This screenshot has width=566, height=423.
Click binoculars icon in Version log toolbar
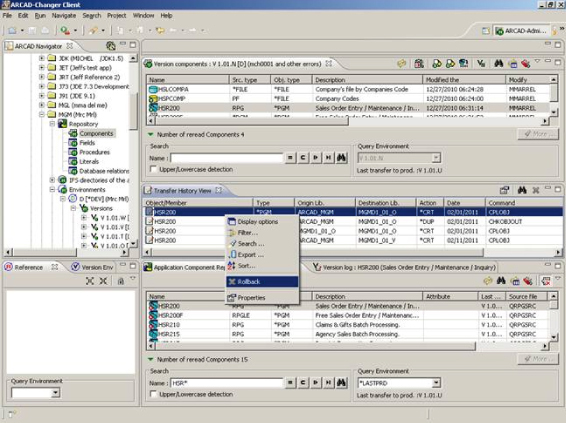click(x=501, y=280)
